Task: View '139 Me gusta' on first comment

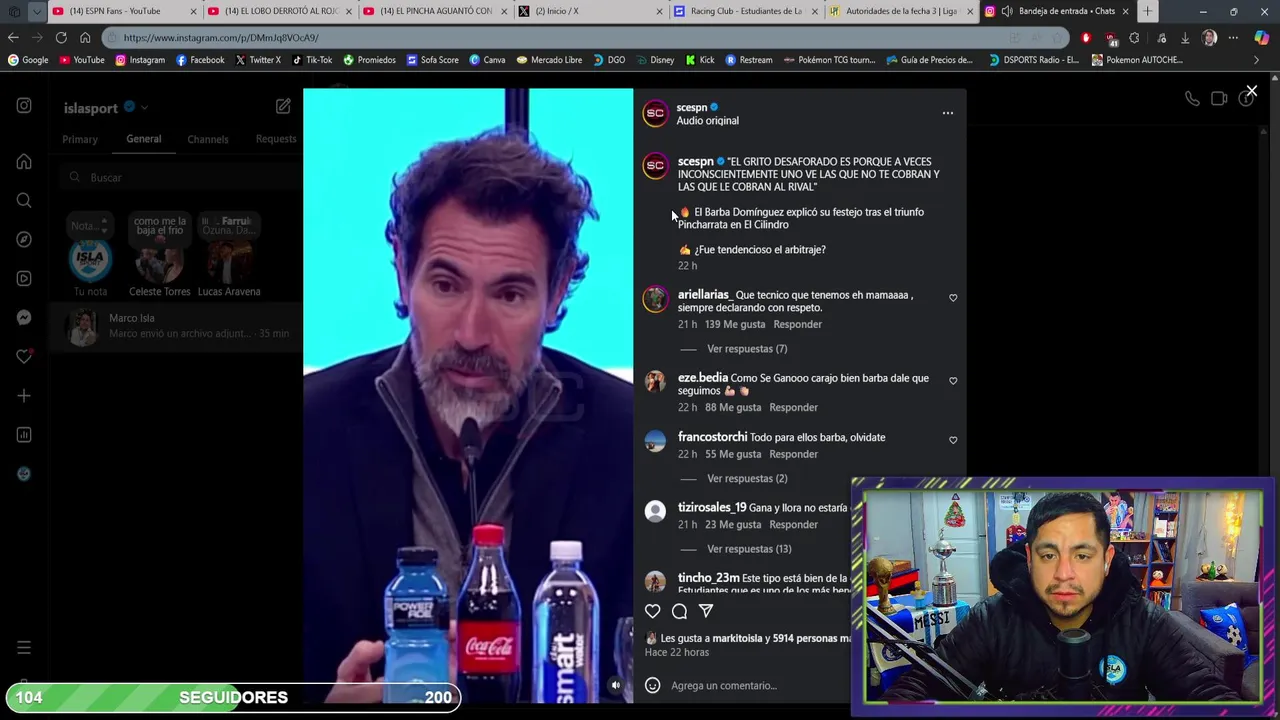Action: coord(735,324)
